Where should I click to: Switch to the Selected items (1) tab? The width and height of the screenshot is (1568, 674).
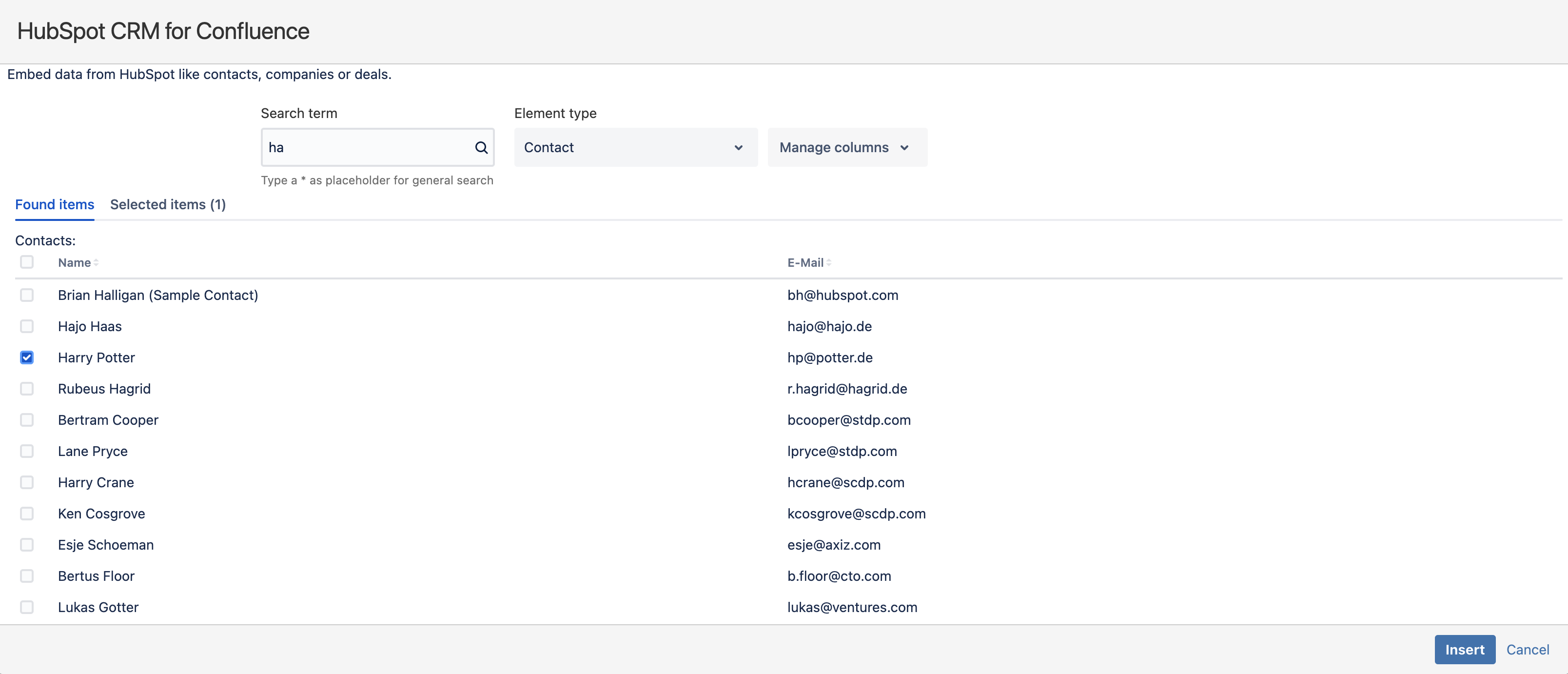168,204
